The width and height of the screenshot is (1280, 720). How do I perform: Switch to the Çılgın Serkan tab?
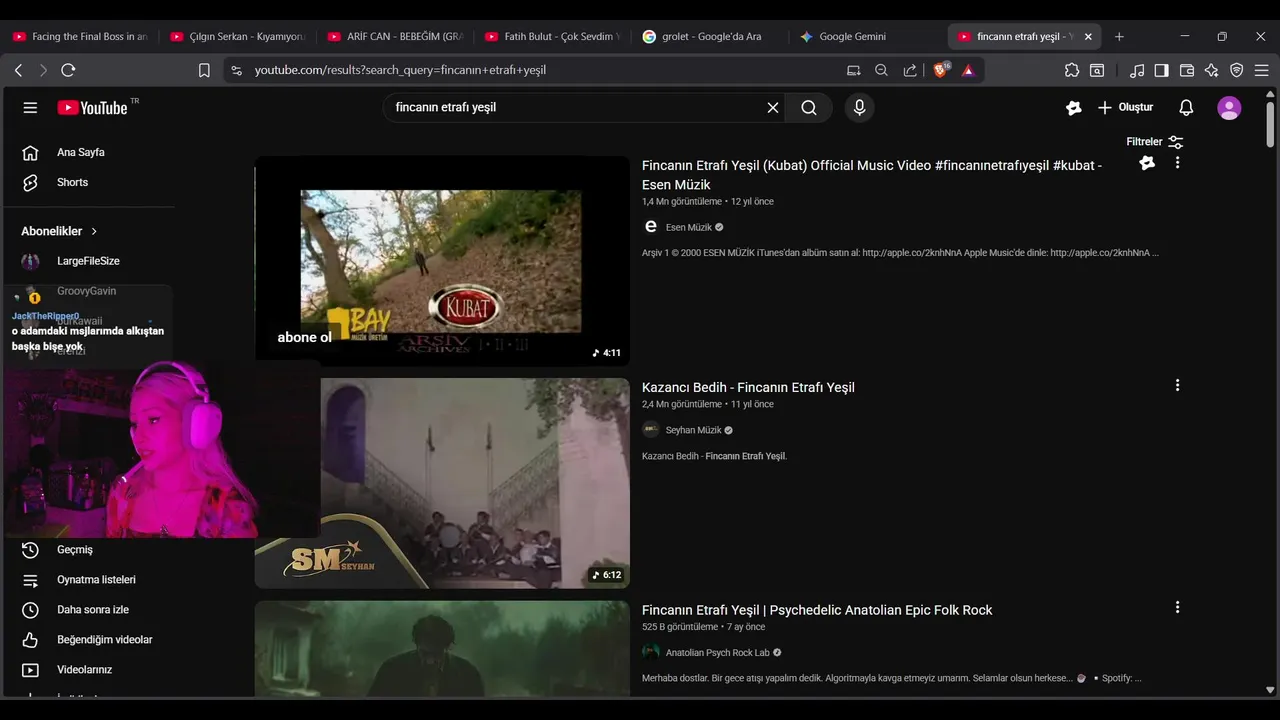tap(238, 36)
